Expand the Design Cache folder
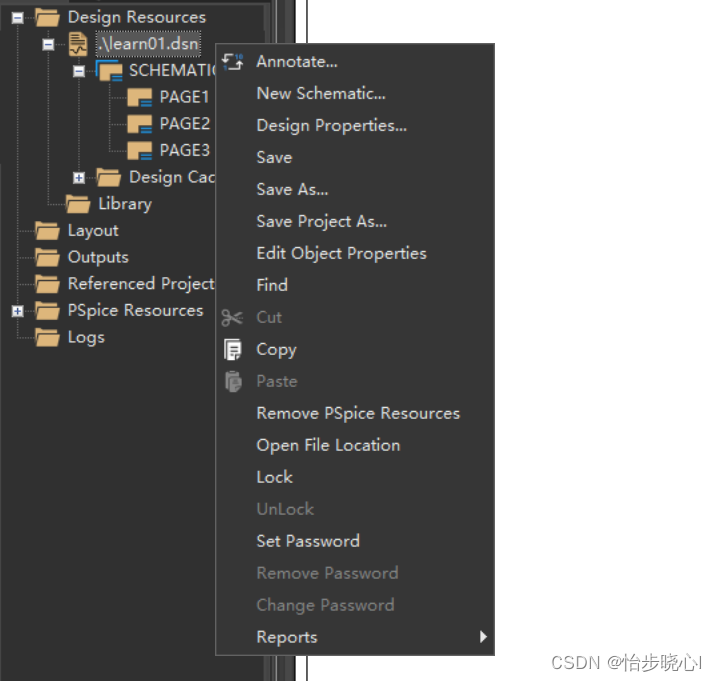Screen dimensions: 717x681 [79, 178]
